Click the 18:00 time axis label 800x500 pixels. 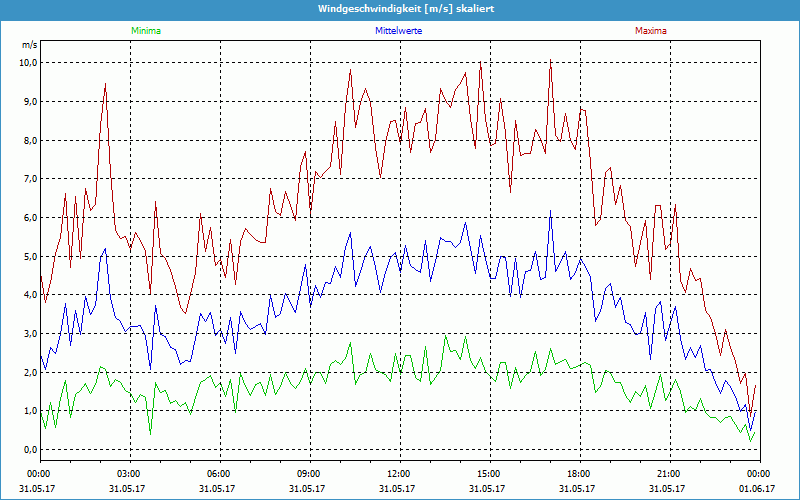578,473
